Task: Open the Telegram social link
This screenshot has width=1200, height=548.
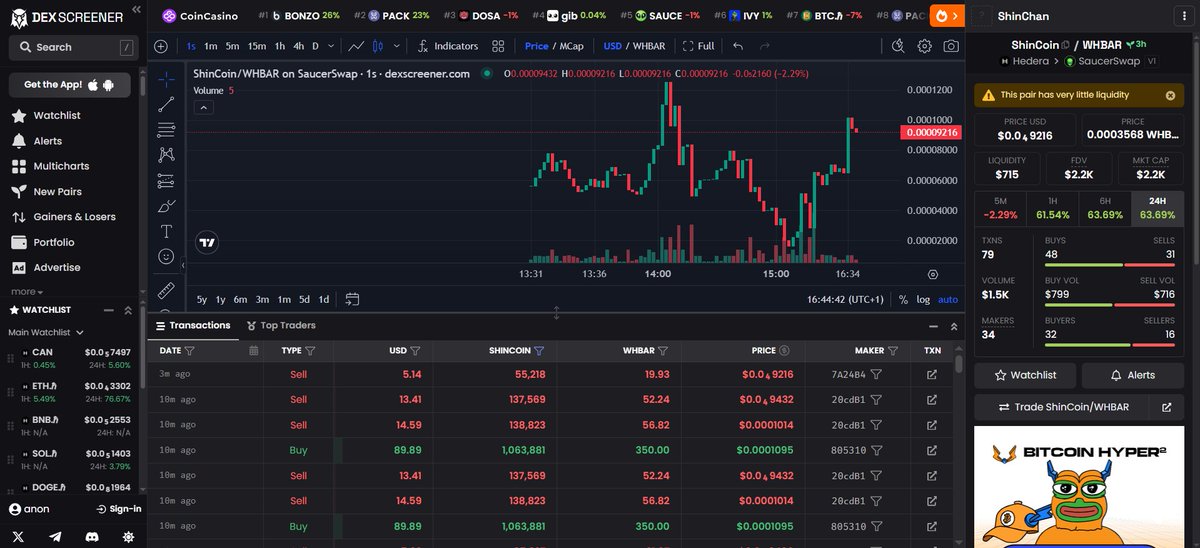Action: pyautogui.click(x=57, y=536)
